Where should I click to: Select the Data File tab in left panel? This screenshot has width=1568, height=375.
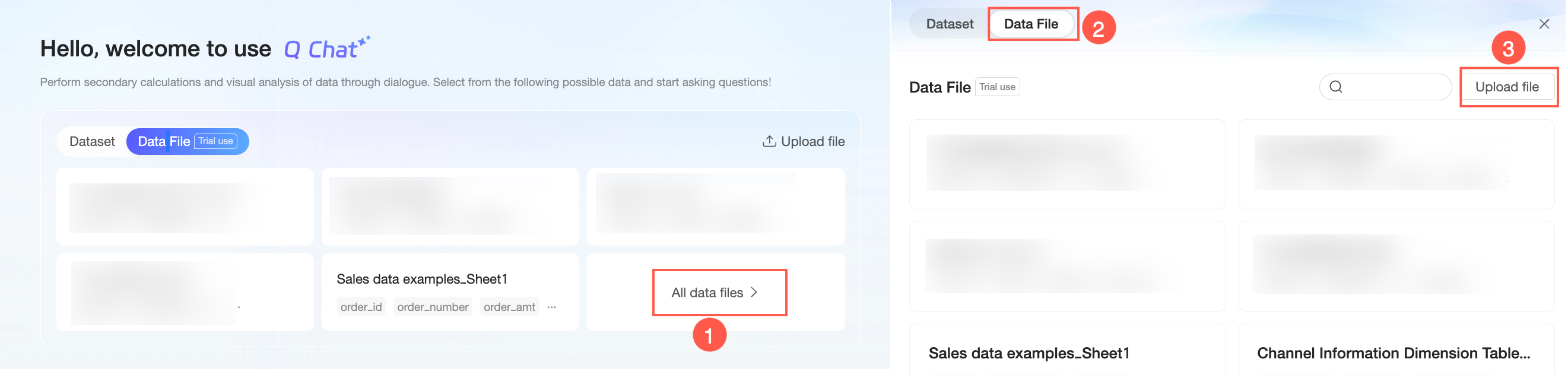pyautogui.click(x=164, y=141)
